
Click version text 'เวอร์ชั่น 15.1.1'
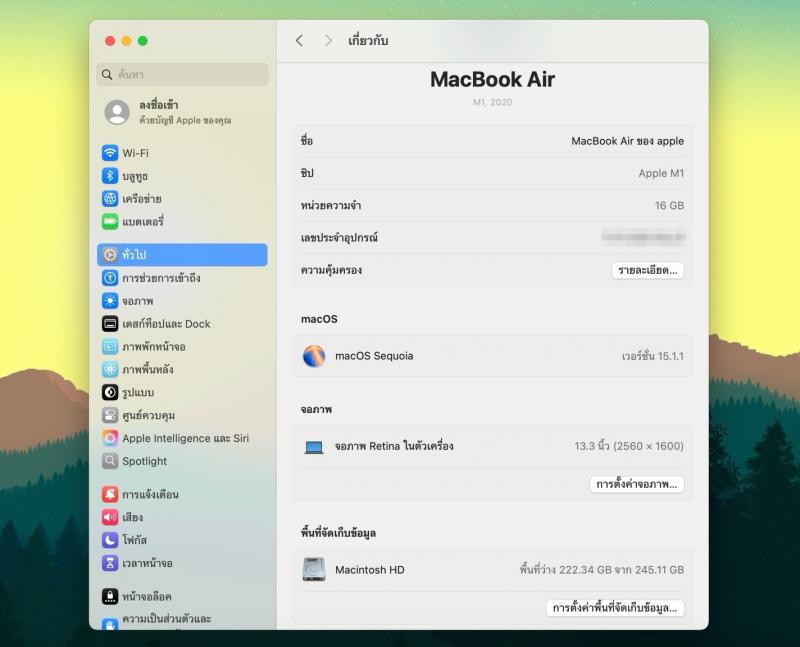(653, 356)
